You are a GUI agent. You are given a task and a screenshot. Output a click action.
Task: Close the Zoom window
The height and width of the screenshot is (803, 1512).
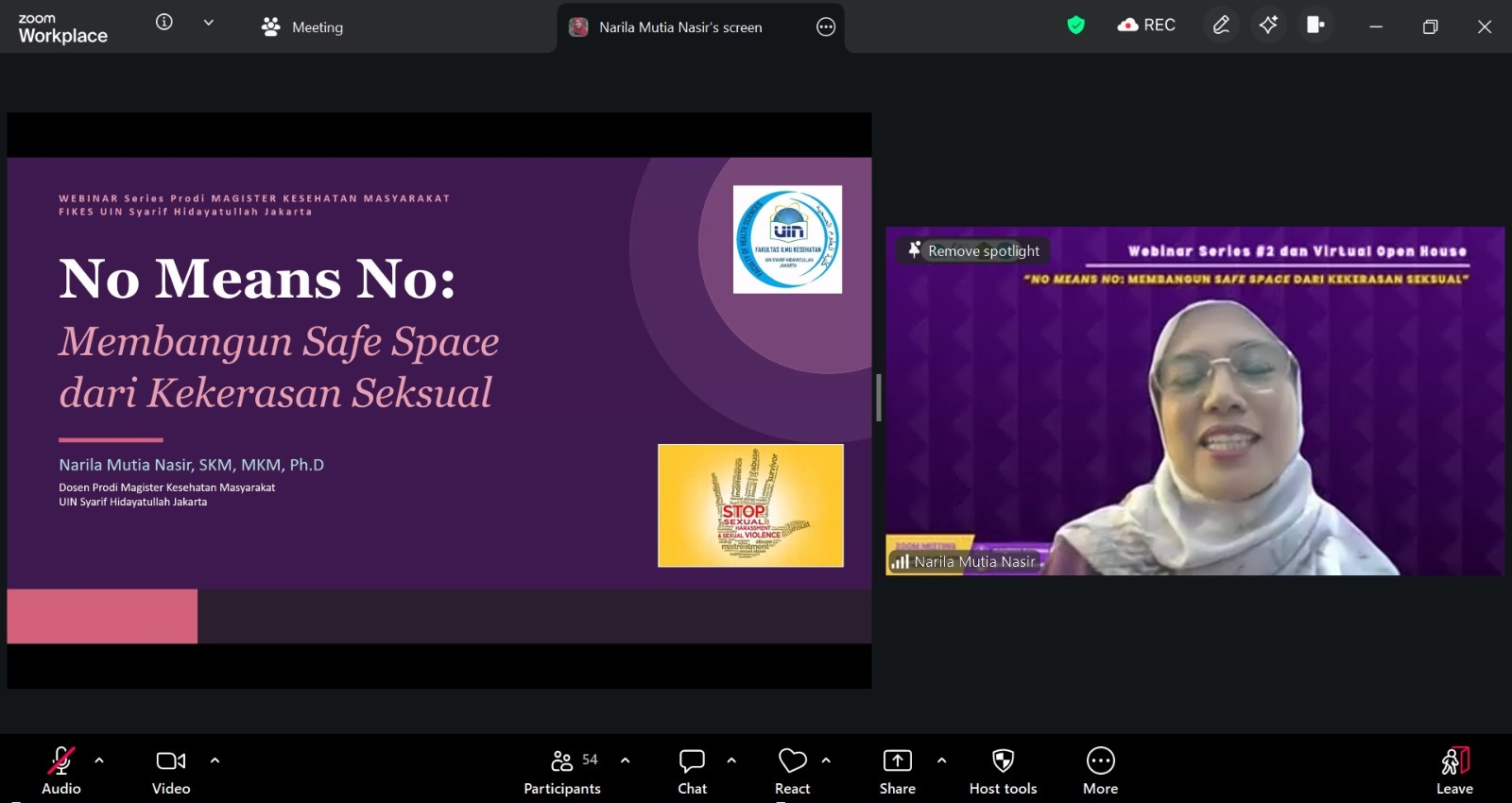click(x=1485, y=26)
